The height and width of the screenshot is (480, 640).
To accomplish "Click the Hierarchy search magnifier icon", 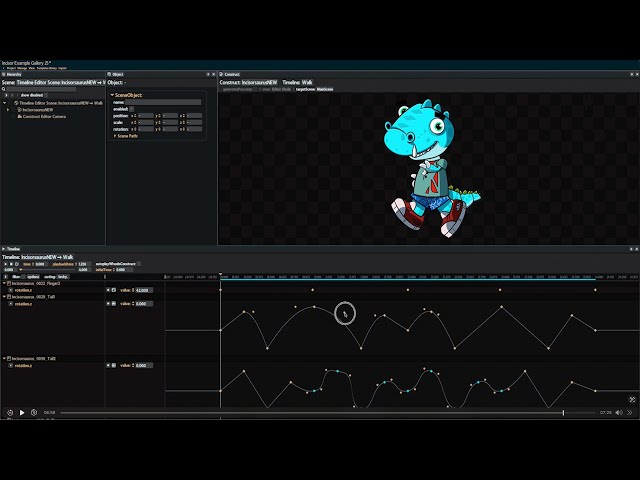I will coord(4,89).
